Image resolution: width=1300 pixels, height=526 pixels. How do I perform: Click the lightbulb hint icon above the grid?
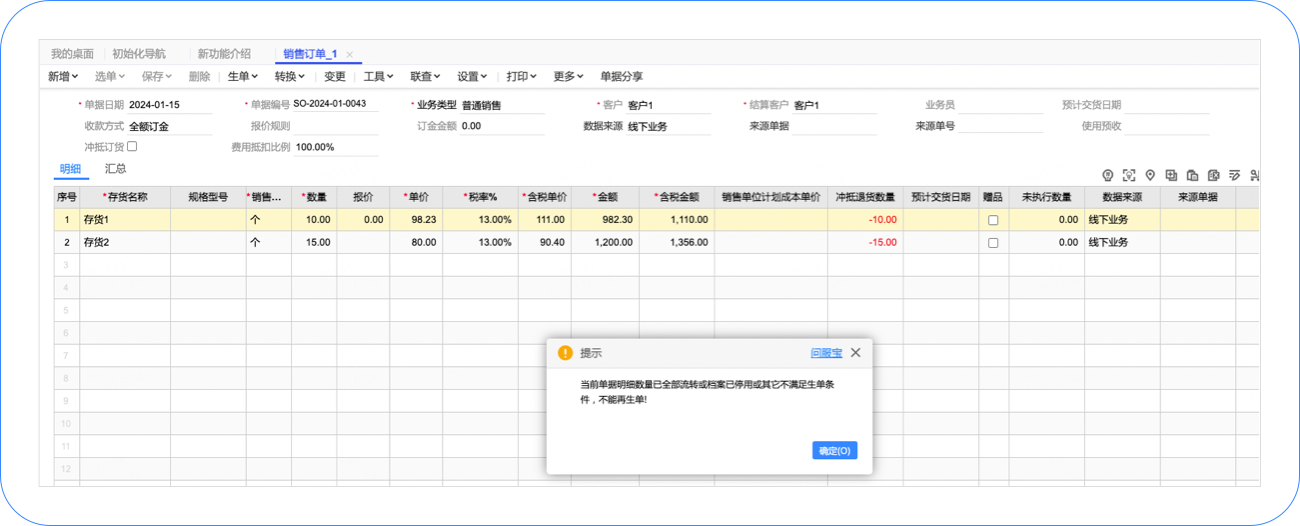[1107, 175]
